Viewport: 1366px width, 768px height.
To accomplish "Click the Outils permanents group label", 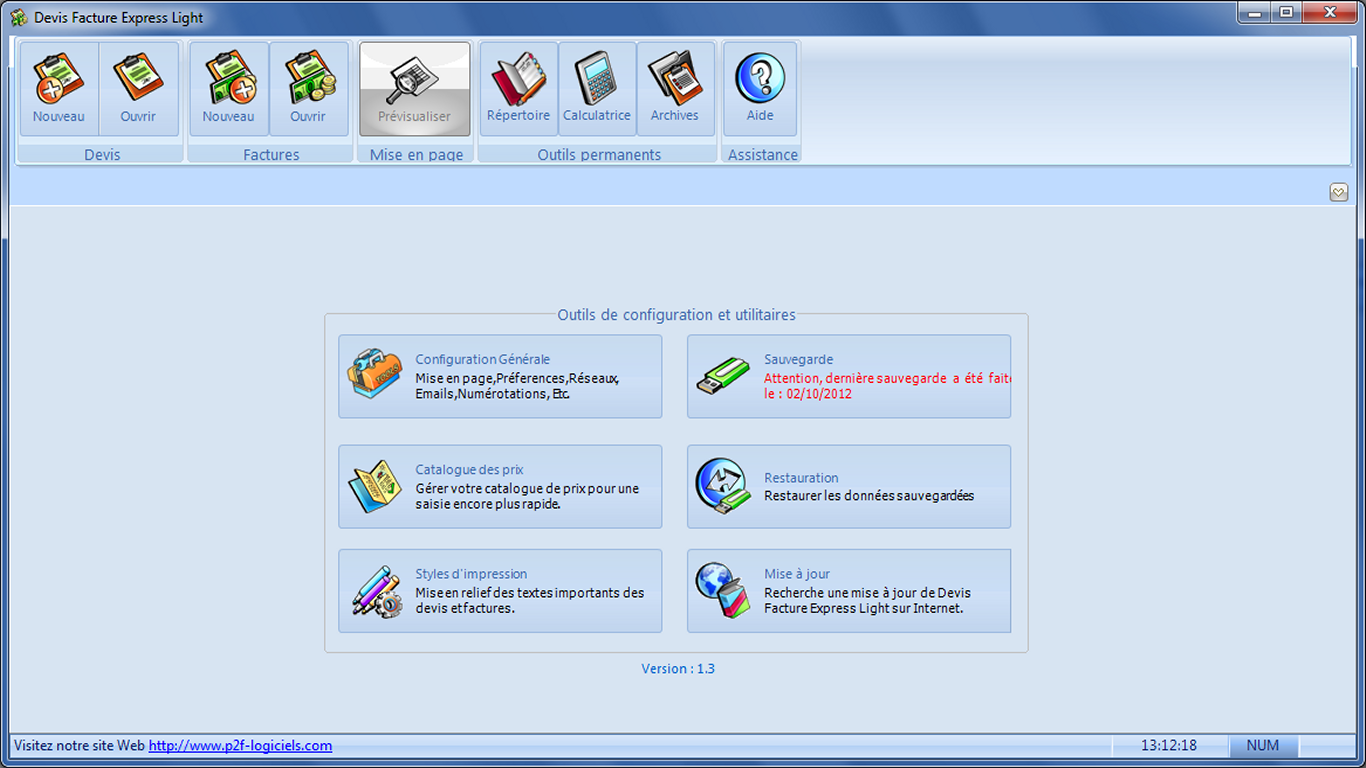I will (599, 155).
